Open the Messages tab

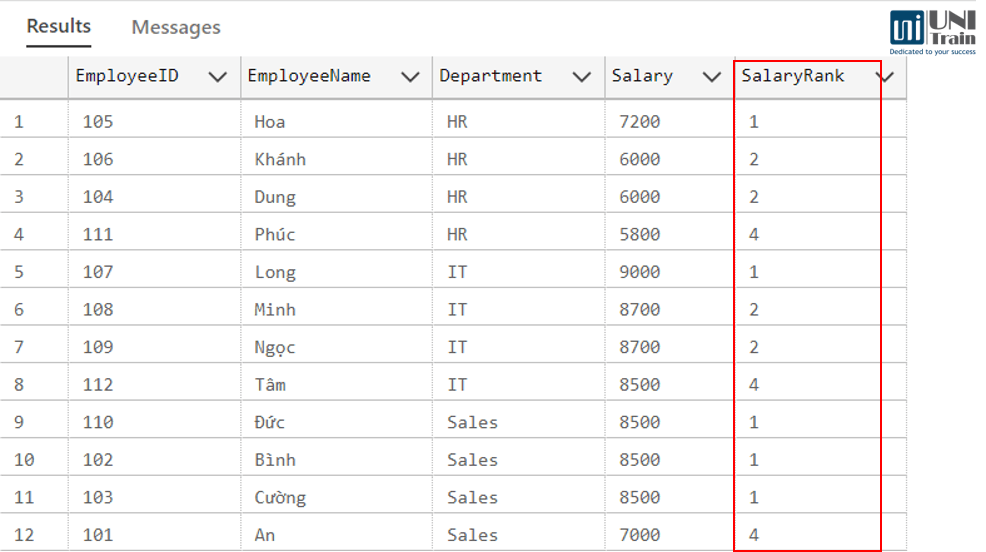point(176,27)
